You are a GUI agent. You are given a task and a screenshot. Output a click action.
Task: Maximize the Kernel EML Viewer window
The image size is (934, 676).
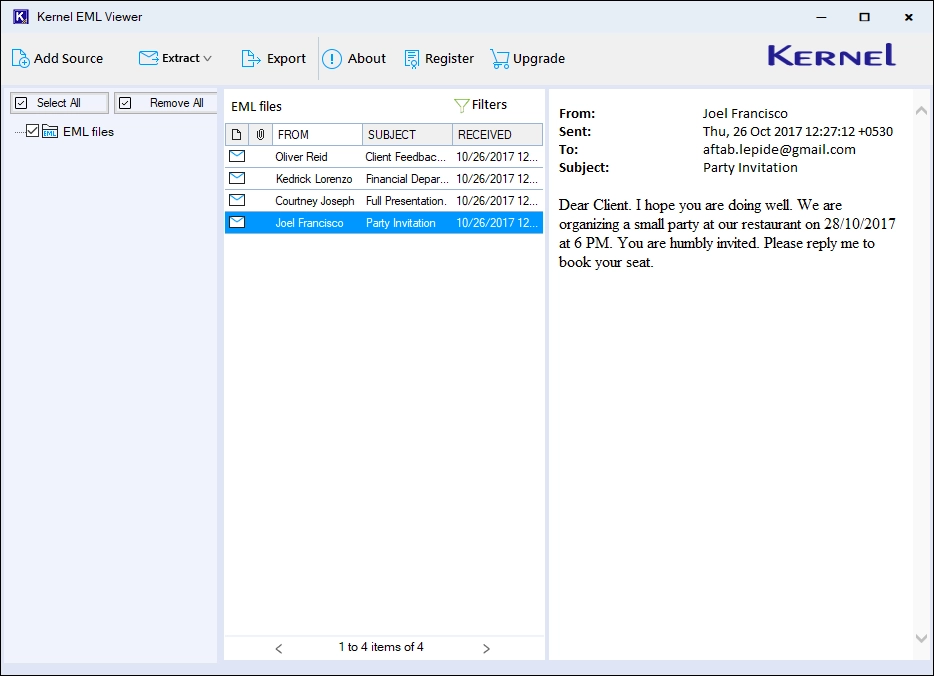(864, 17)
